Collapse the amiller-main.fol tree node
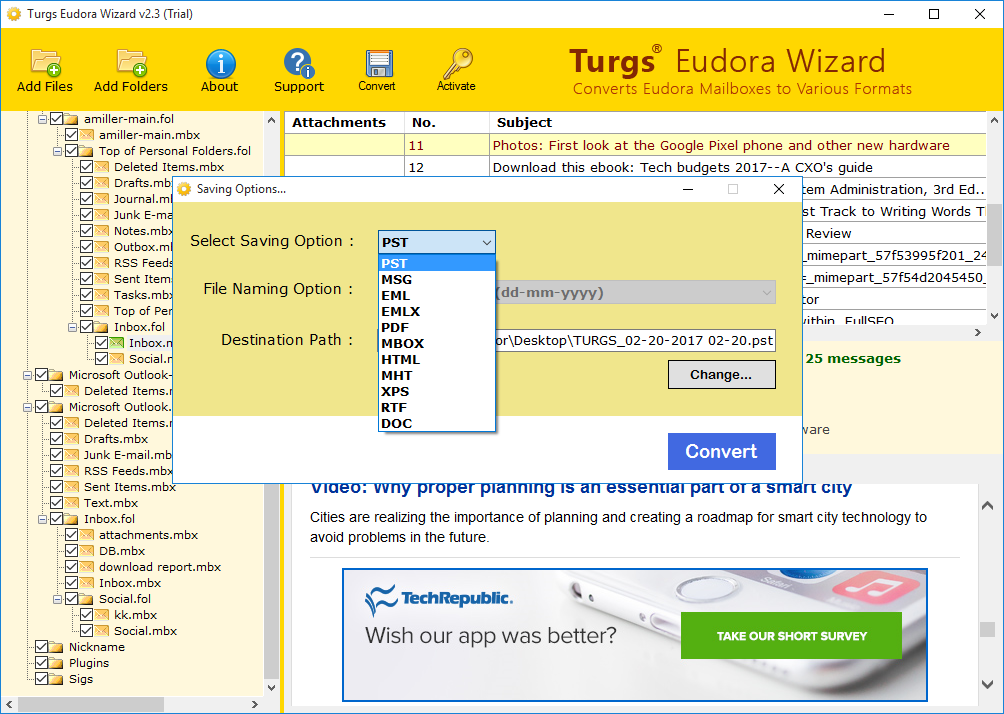The height and width of the screenshot is (714, 1004). click(43, 119)
